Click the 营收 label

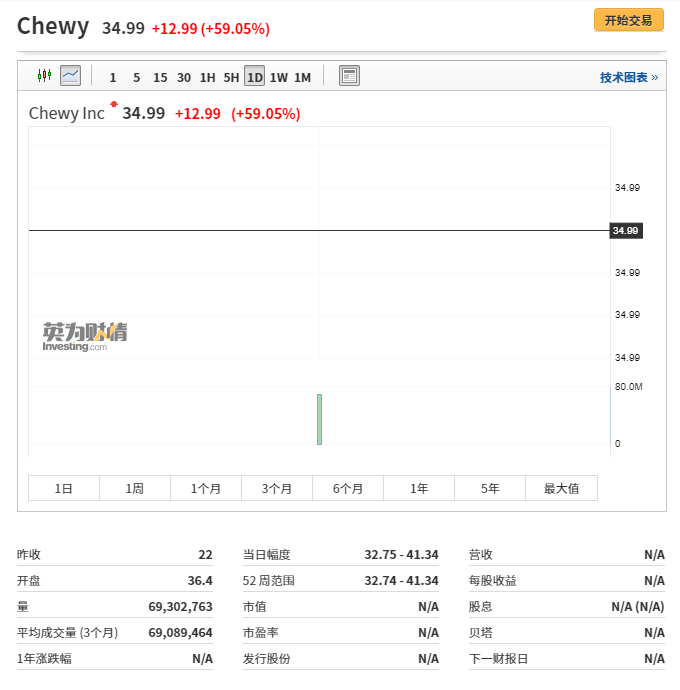pyautogui.click(x=481, y=554)
